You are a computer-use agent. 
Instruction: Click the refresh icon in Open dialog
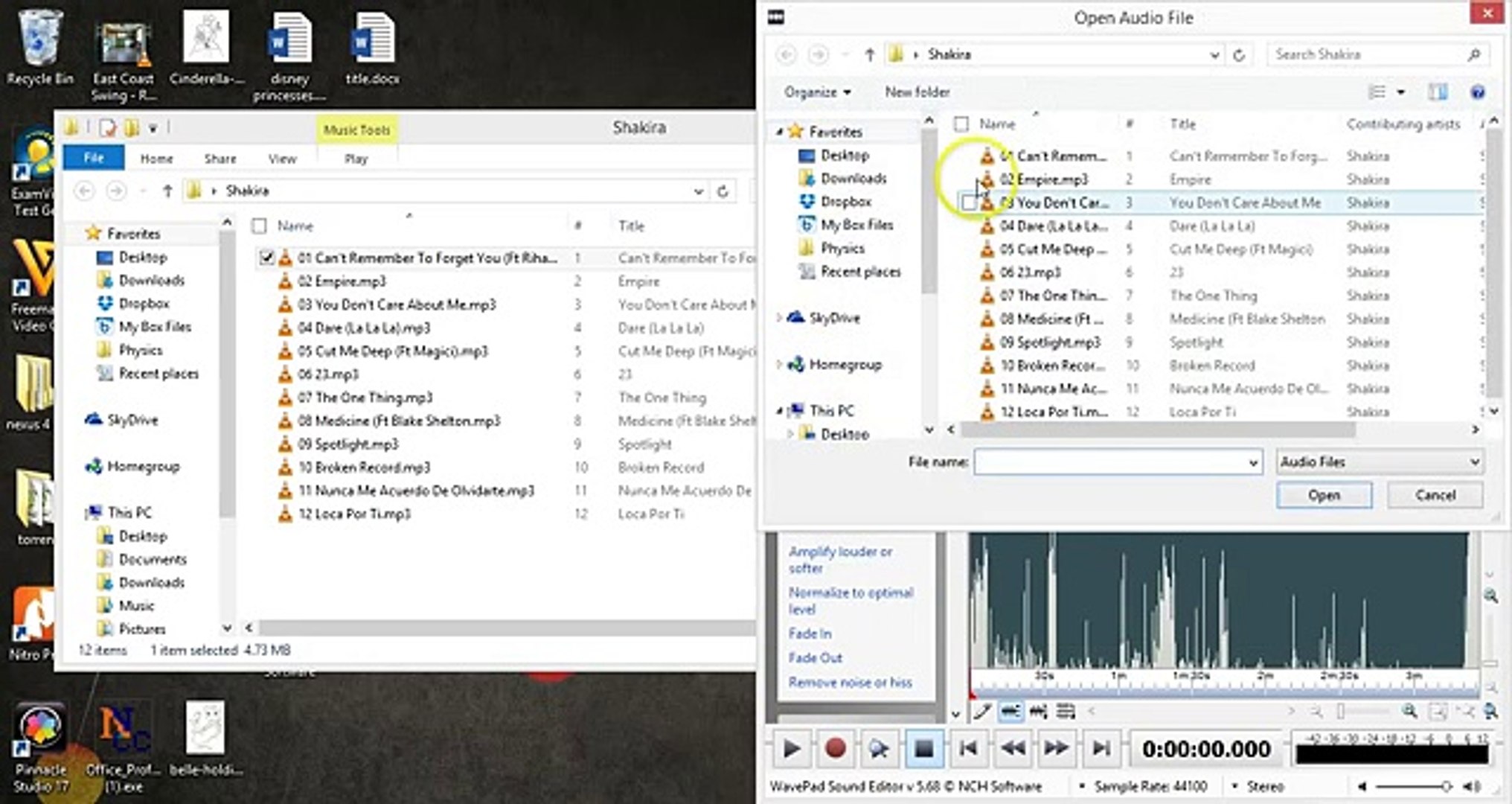1239,54
